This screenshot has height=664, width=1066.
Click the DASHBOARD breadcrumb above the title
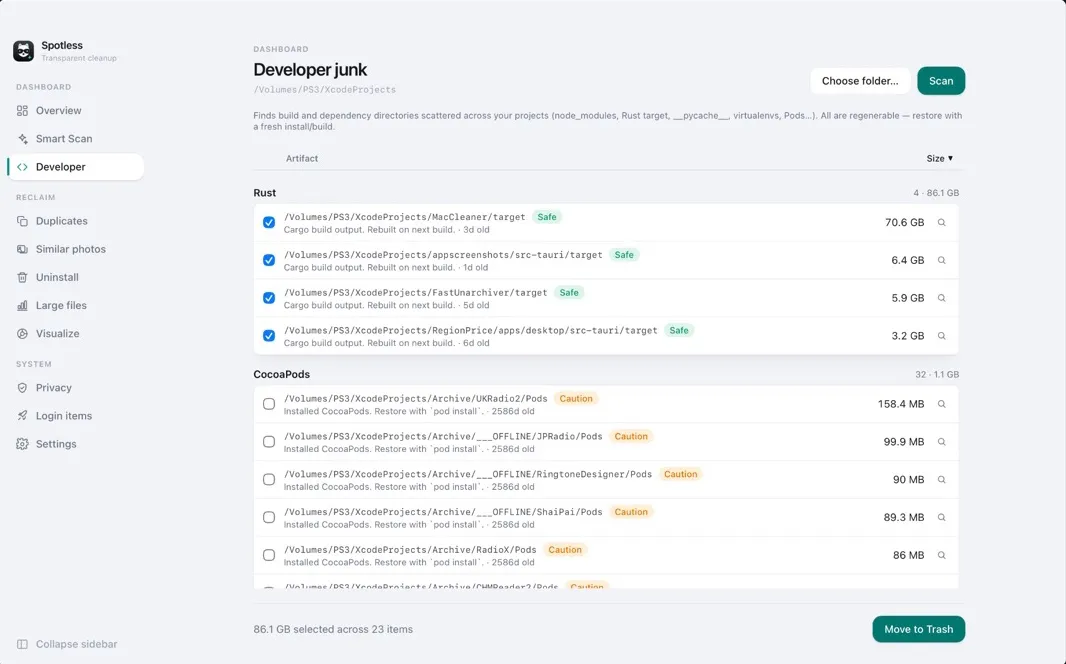(x=281, y=49)
